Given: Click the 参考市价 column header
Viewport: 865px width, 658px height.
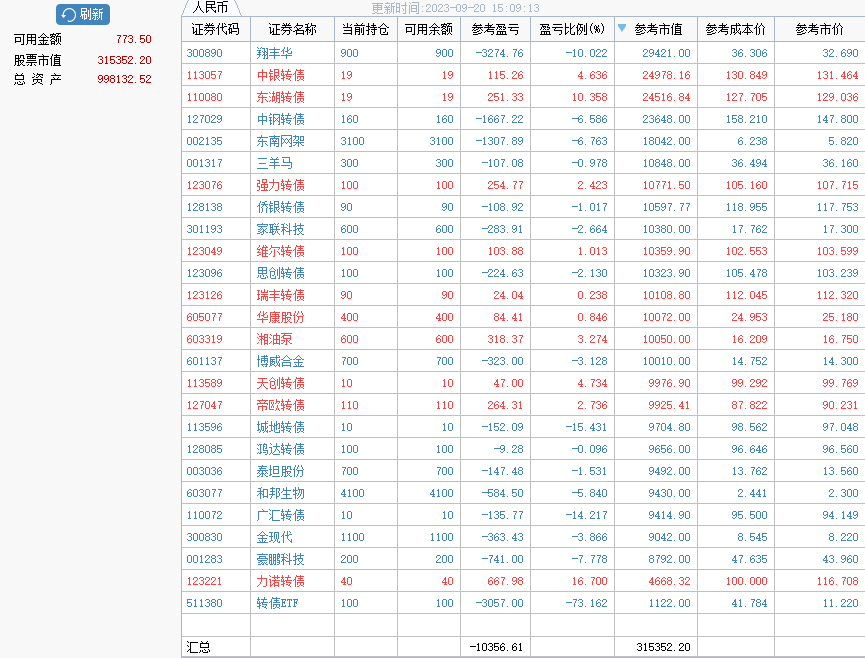Looking at the screenshot, I should click(819, 30).
